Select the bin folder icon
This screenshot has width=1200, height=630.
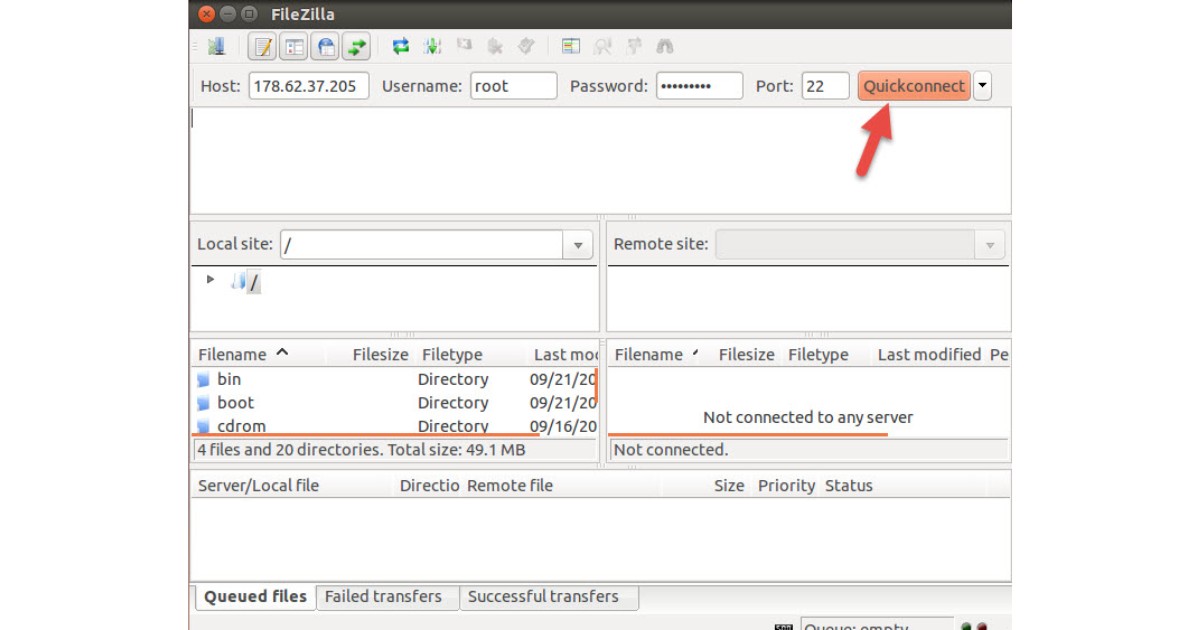204,380
